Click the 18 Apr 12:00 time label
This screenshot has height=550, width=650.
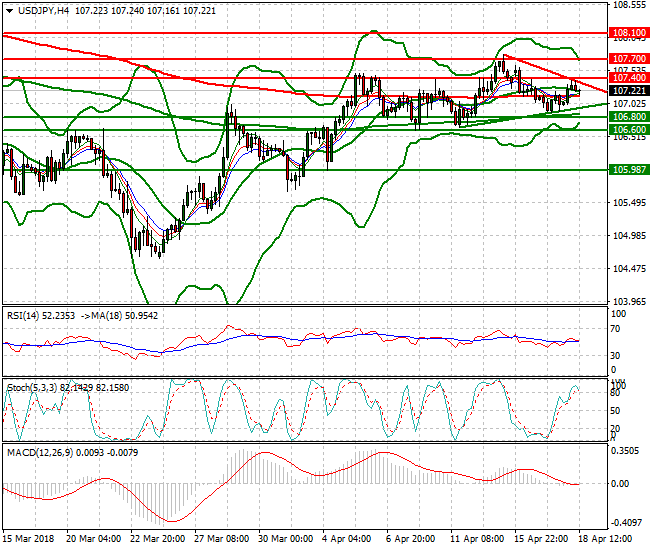point(605,539)
